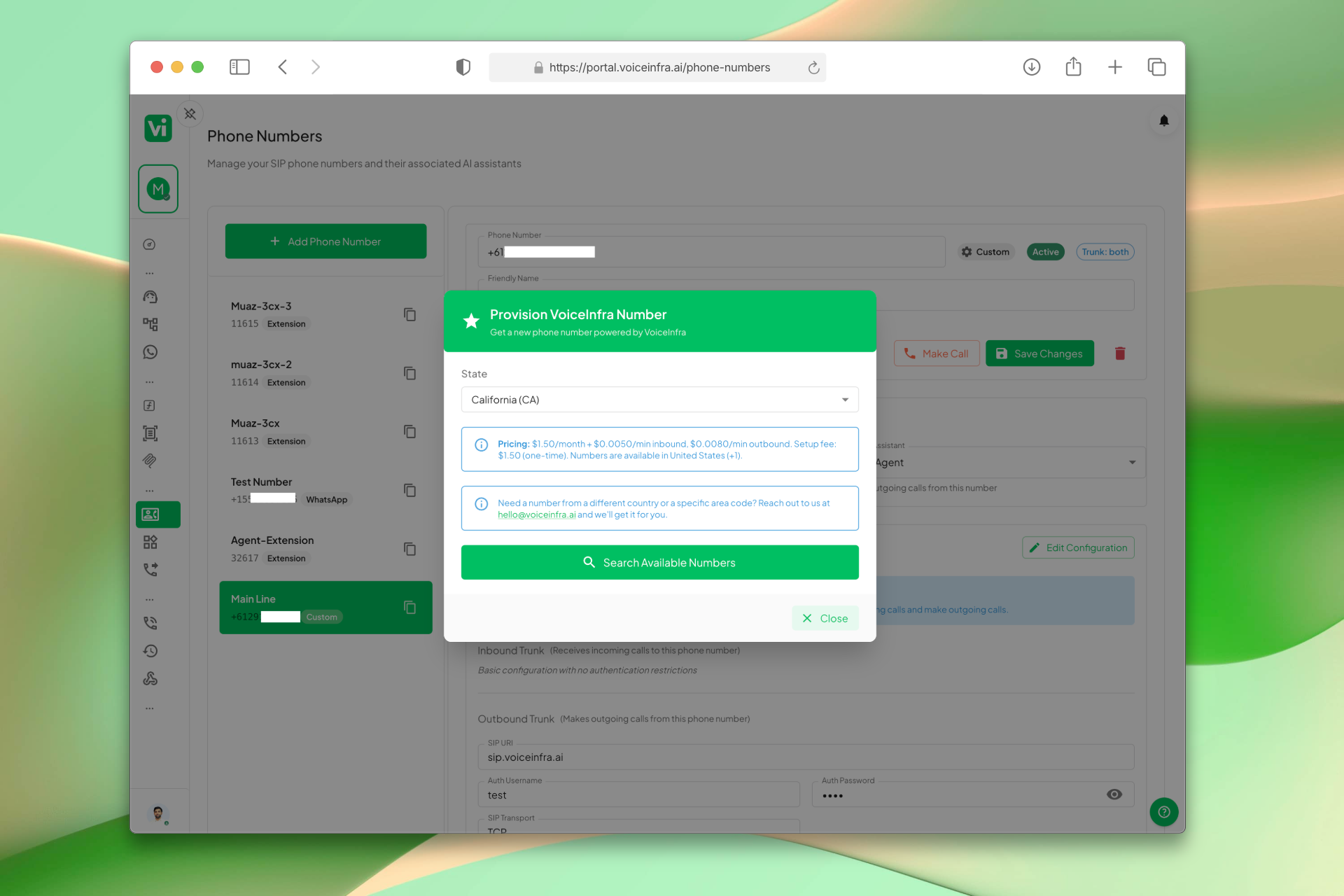Click the Vi logo in sidebar
Viewport: 1344px width, 896px height.
tap(158, 128)
